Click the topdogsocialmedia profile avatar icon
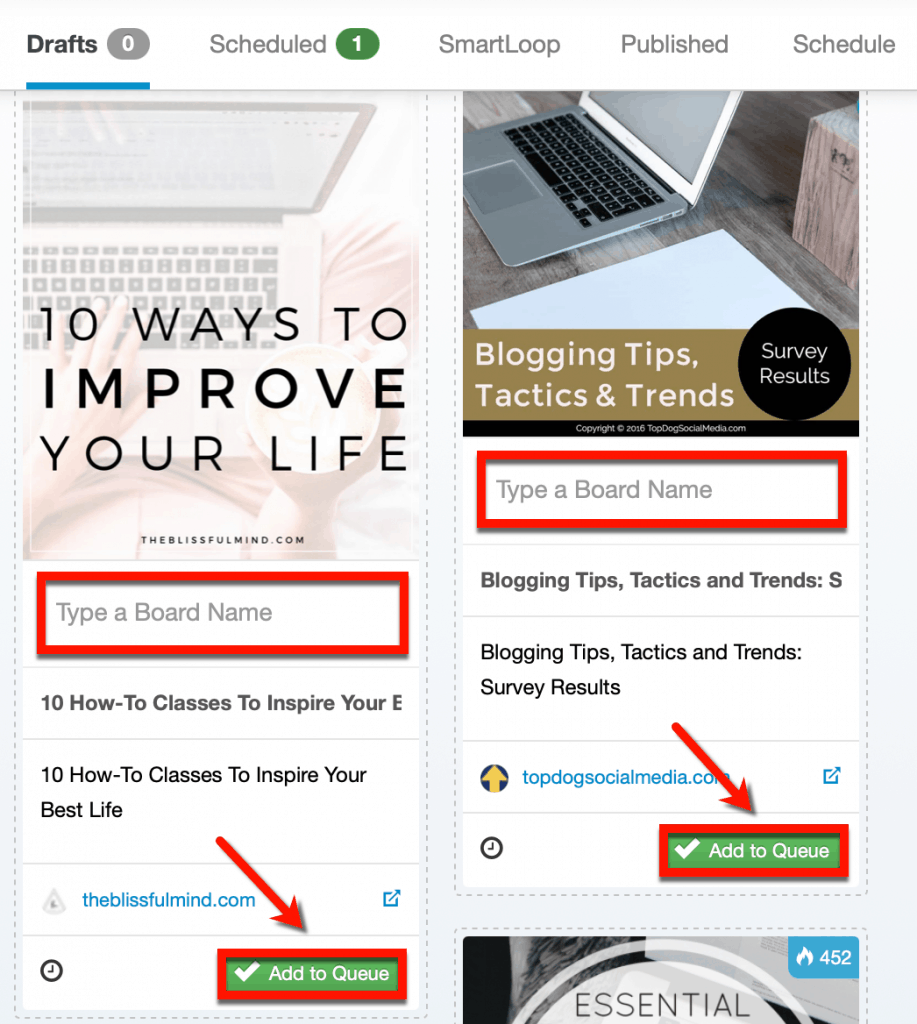This screenshot has height=1024, width=917. pyautogui.click(x=494, y=778)
